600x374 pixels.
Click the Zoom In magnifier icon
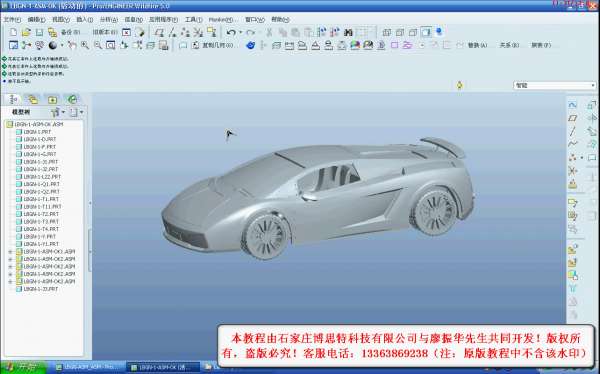coord(85,45)
